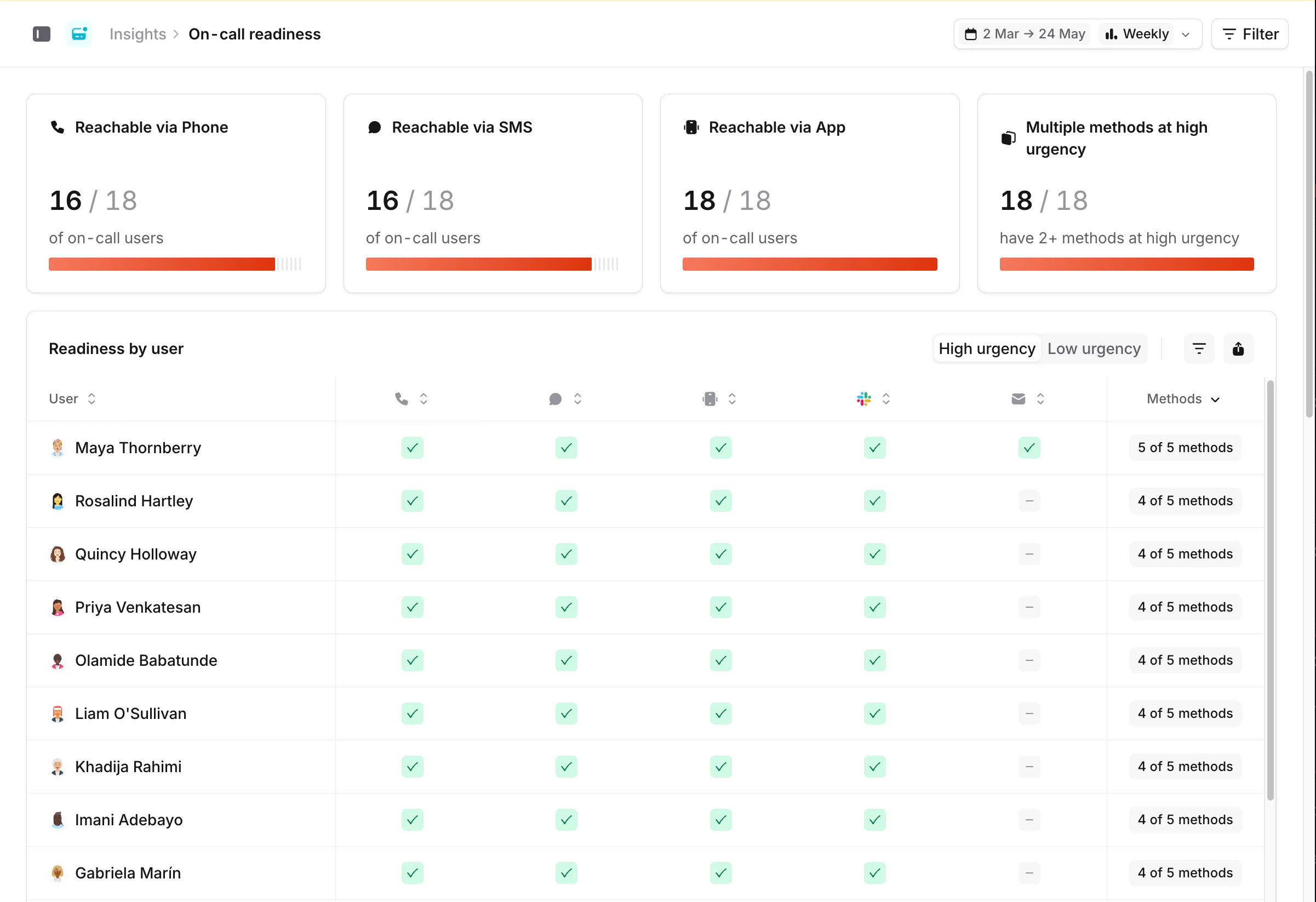Open the table filter icon button
The image size is (1316, 902).
(x=1199, y=349)
